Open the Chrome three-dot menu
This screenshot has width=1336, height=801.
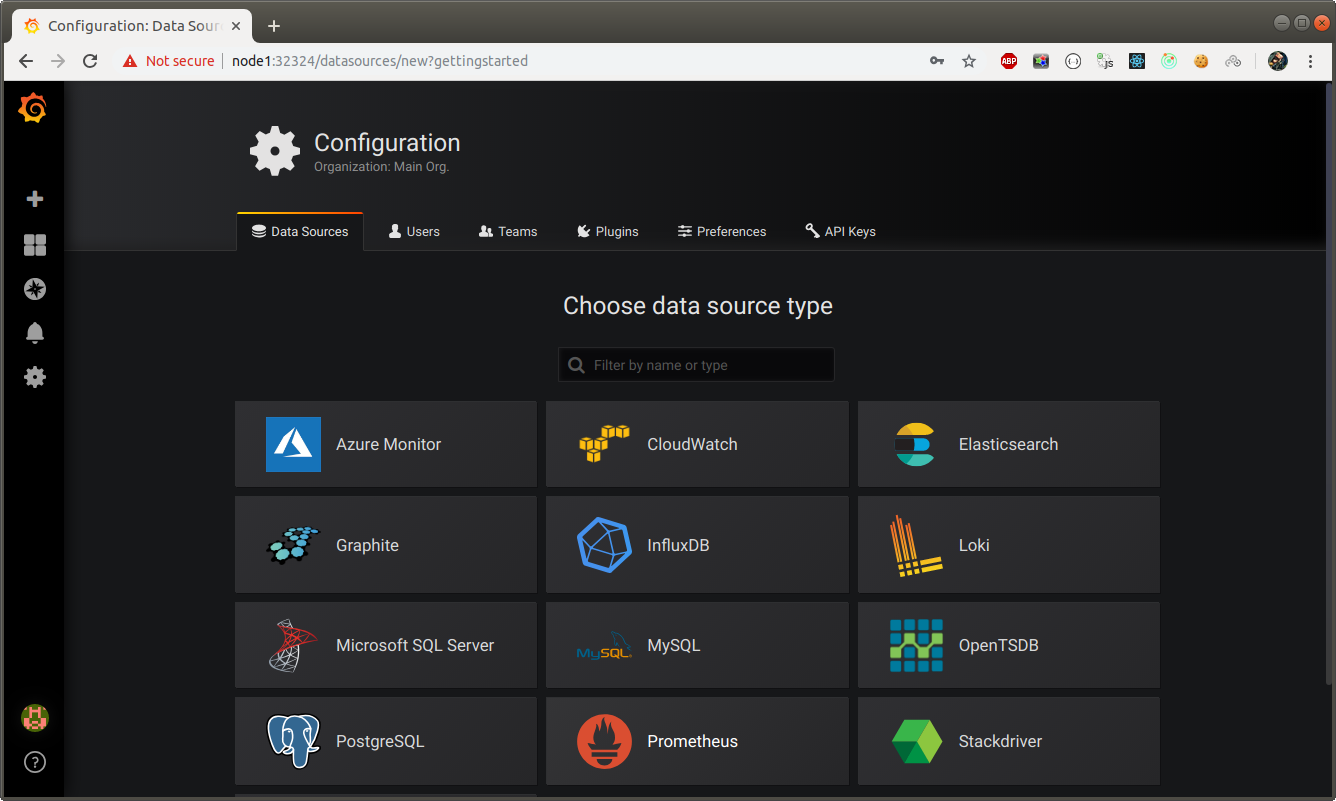[x=1311, y=61]
